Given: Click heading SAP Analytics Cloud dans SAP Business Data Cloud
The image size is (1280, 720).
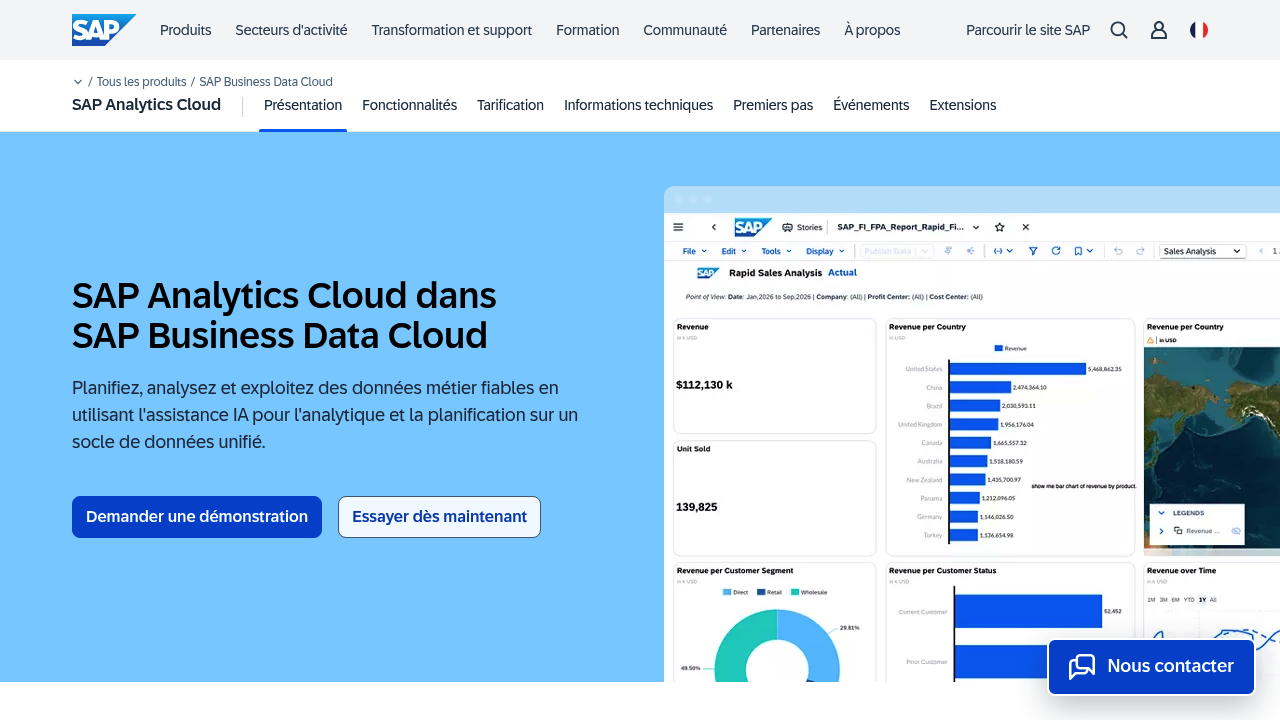Looking at the screenshot, I should (x=284, y=315).
